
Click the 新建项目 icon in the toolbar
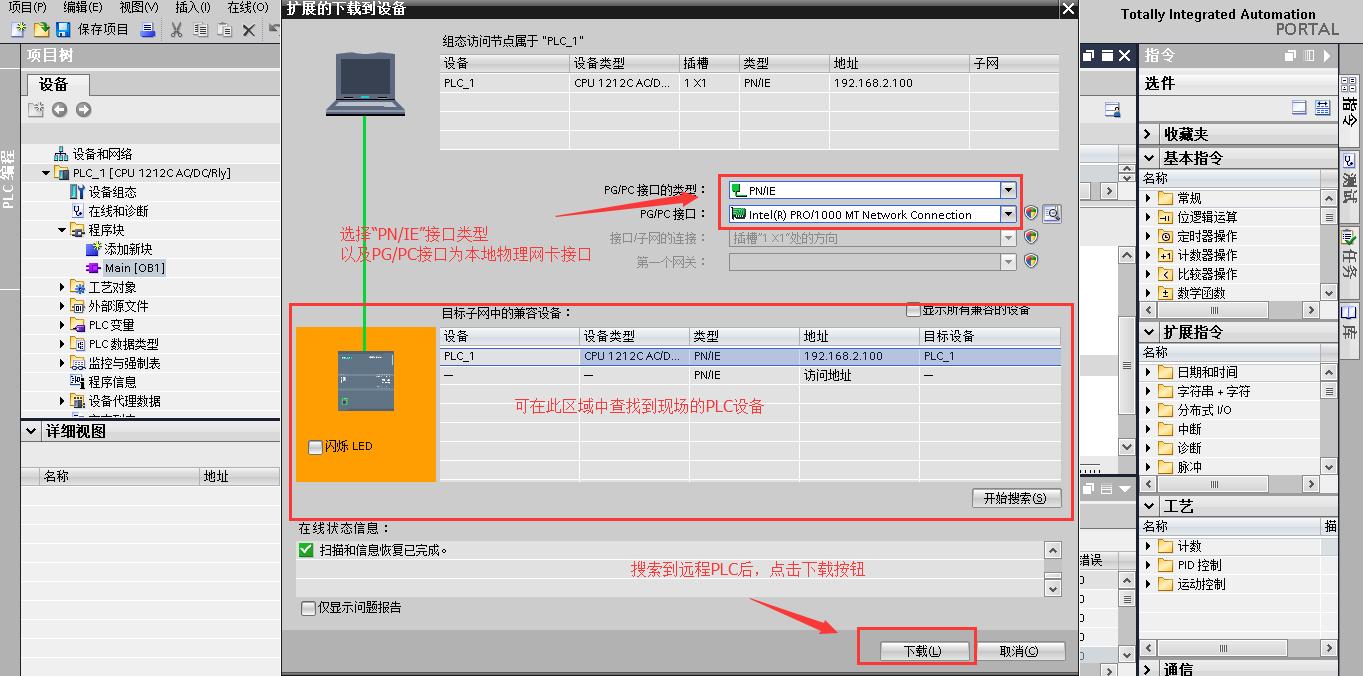(x=18, y=29)
